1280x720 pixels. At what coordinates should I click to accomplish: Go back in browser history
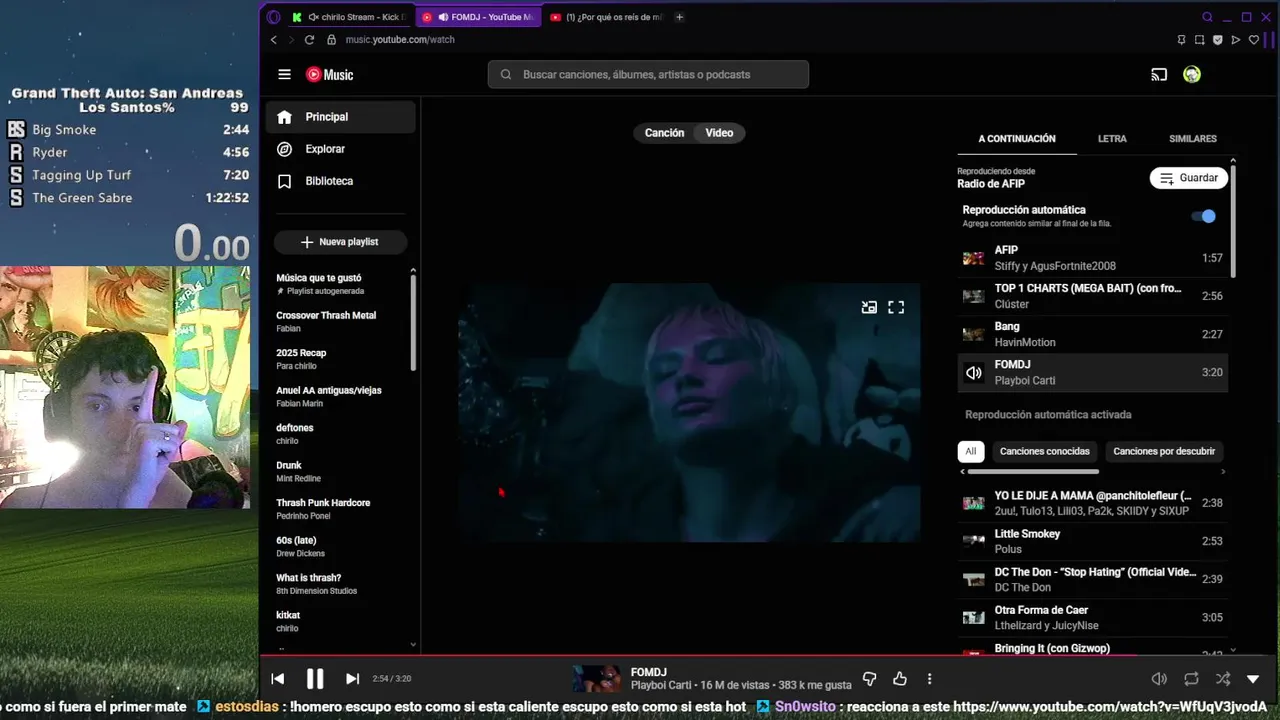point(274,40)
